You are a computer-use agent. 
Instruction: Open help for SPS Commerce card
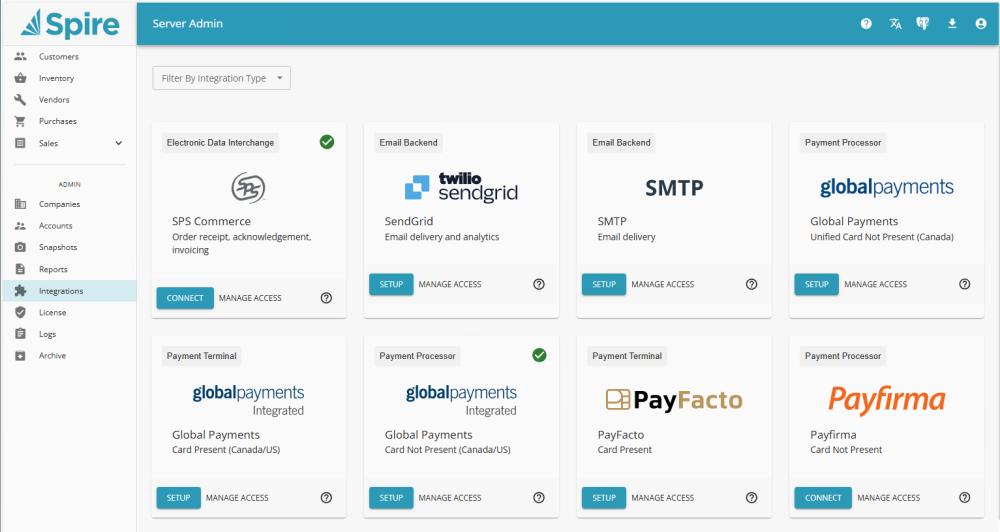(327, 298)
